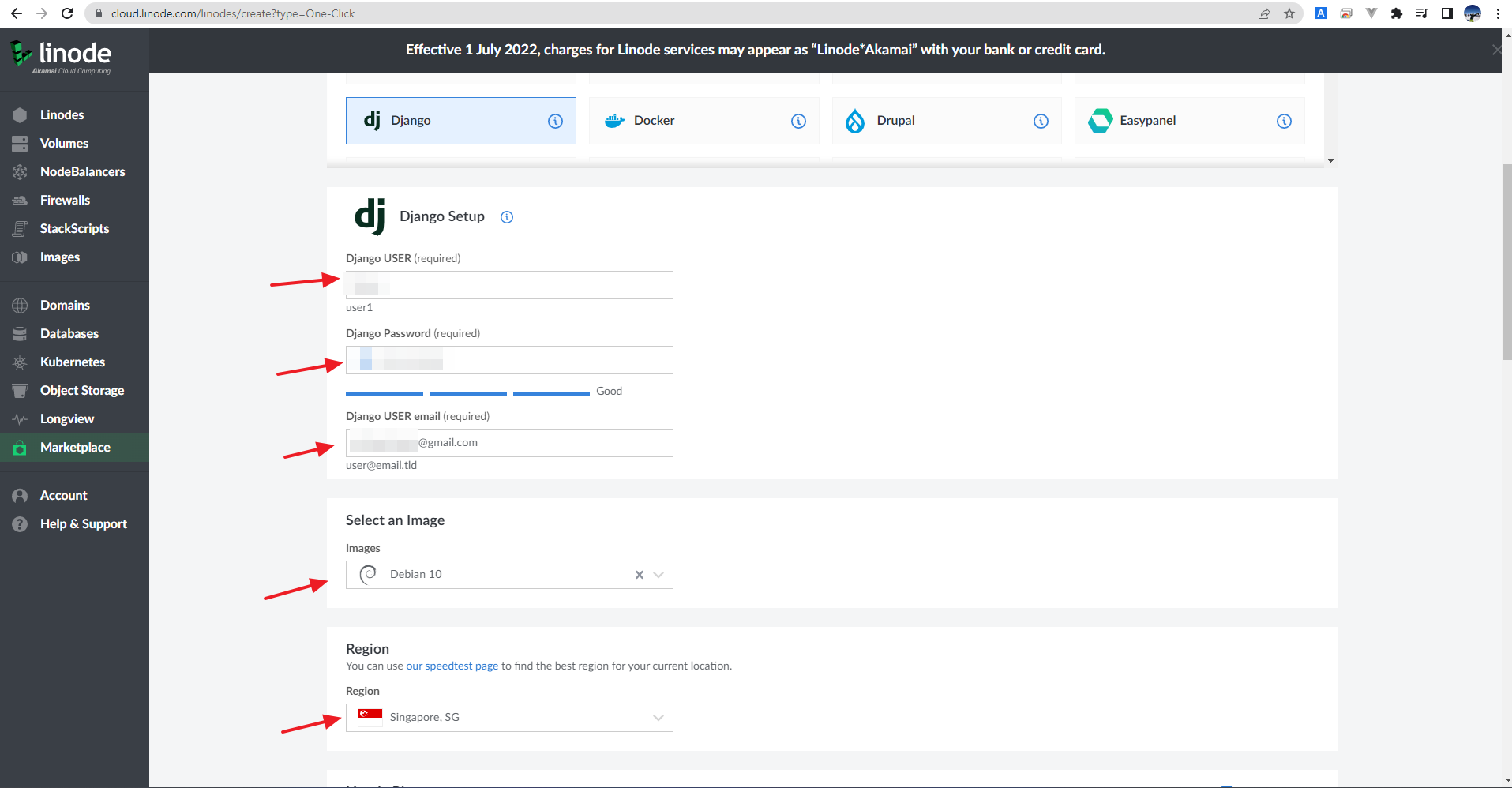
Task: Expand the Images dropdown chevron
Action: [x=658, y=575]
